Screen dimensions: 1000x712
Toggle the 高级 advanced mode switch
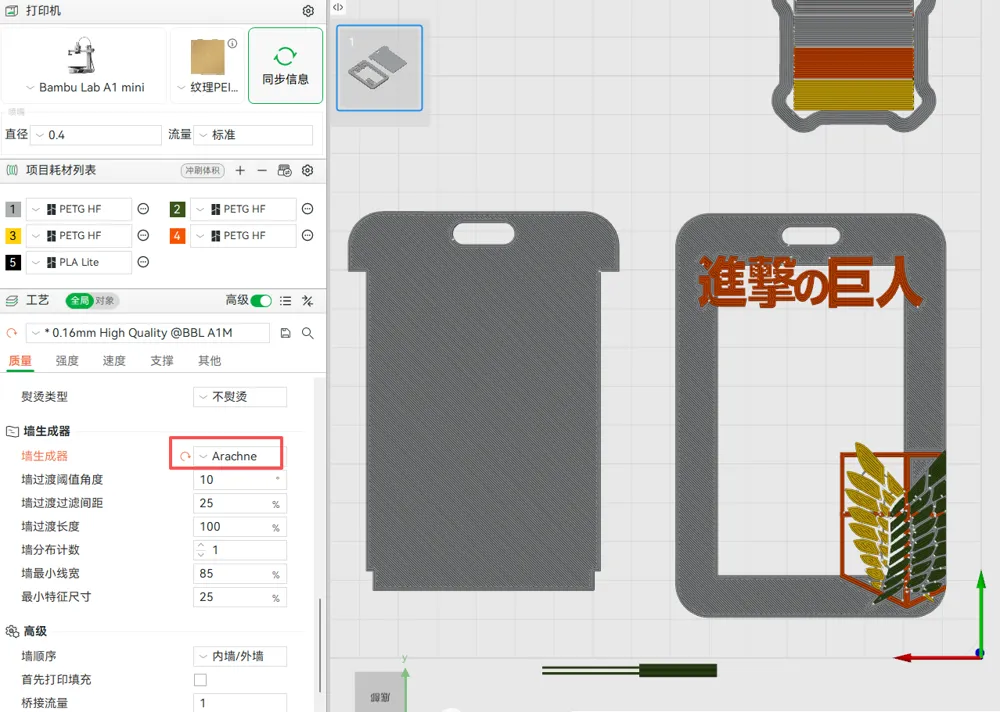tap(261, 300)
